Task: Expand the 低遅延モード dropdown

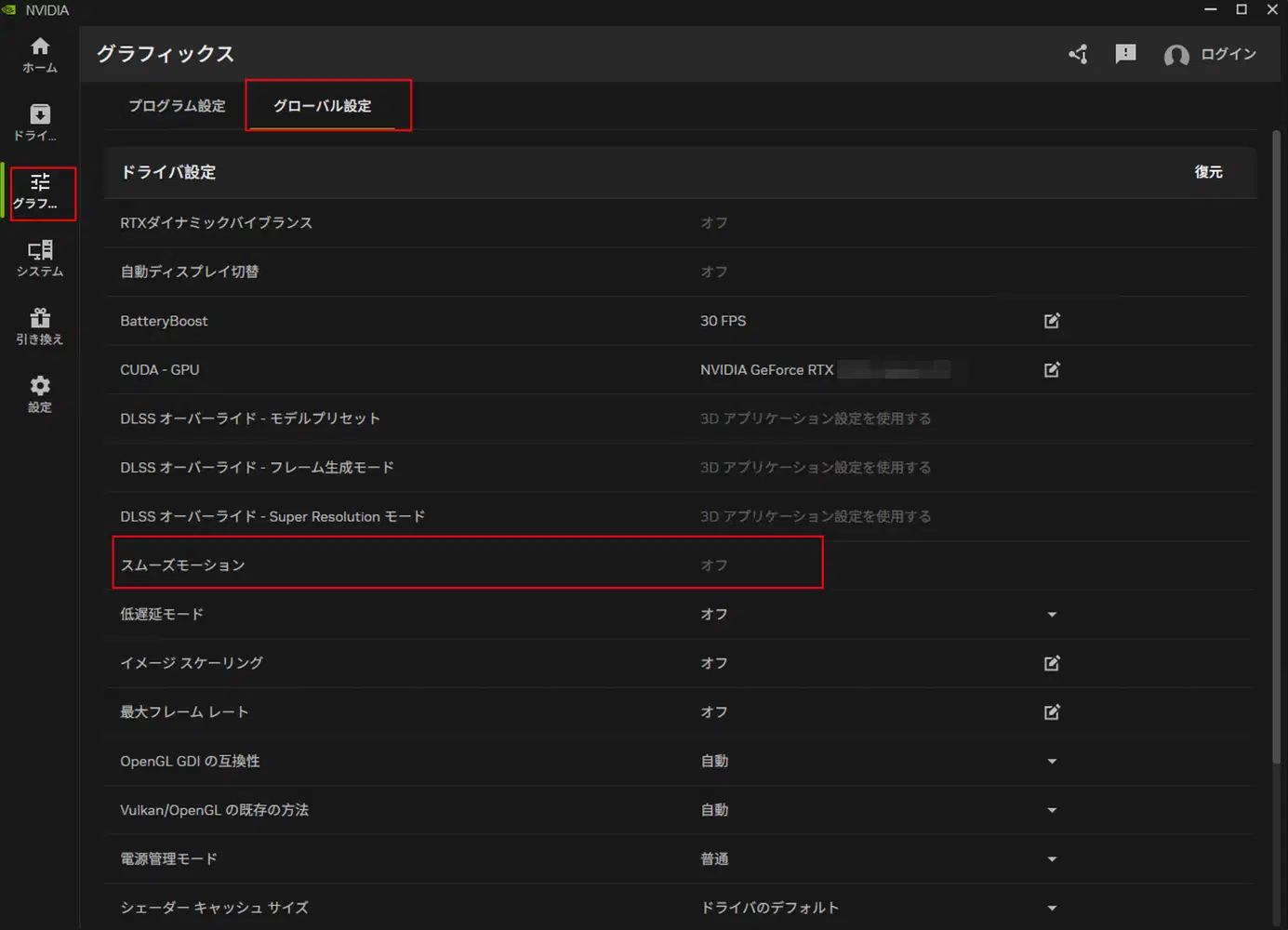Action: click(x=1052, y=615)
